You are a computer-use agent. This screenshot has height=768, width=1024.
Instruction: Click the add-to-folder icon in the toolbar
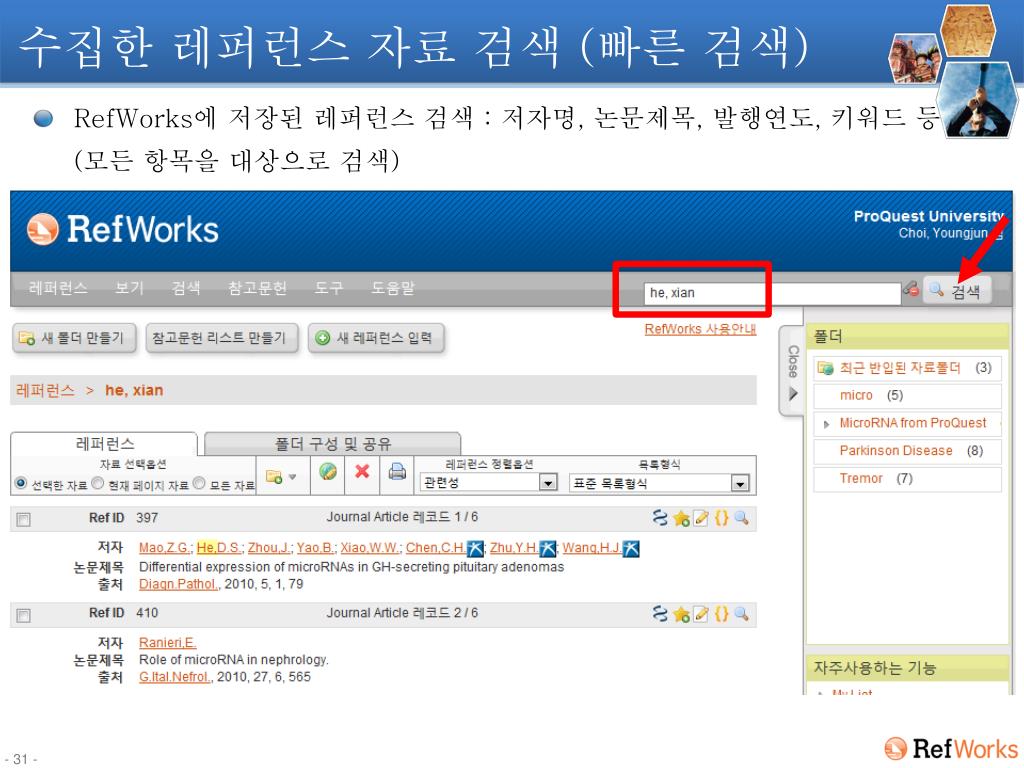tap(274, 476)
